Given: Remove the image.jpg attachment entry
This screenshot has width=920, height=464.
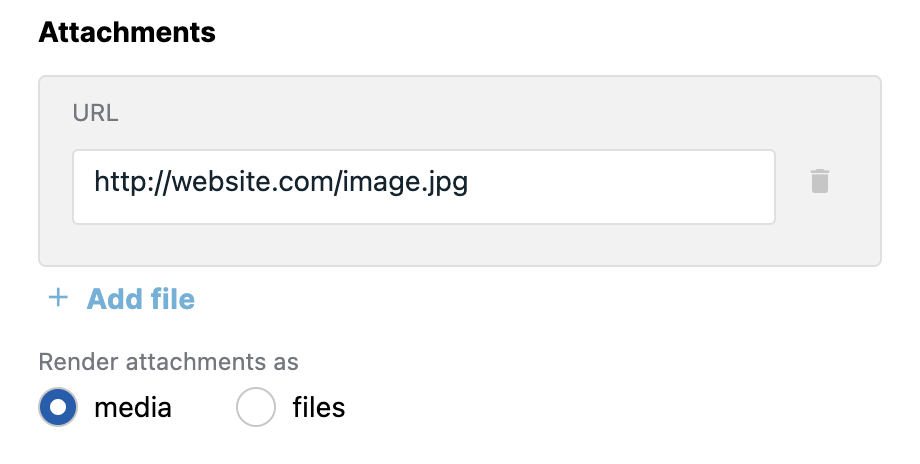Looking at the screenshot, I should 820,181.
